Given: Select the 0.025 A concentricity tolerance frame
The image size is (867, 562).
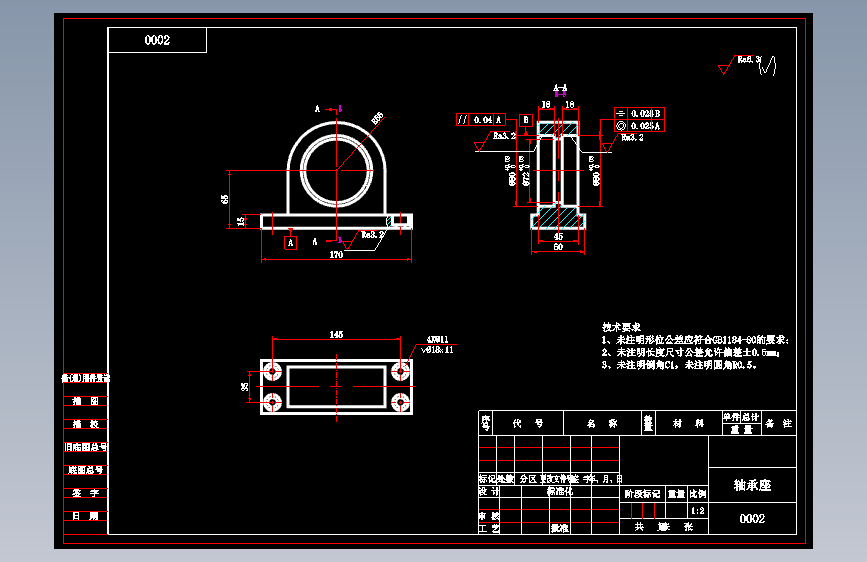Looking at the screenshot, I should (639, 126).
